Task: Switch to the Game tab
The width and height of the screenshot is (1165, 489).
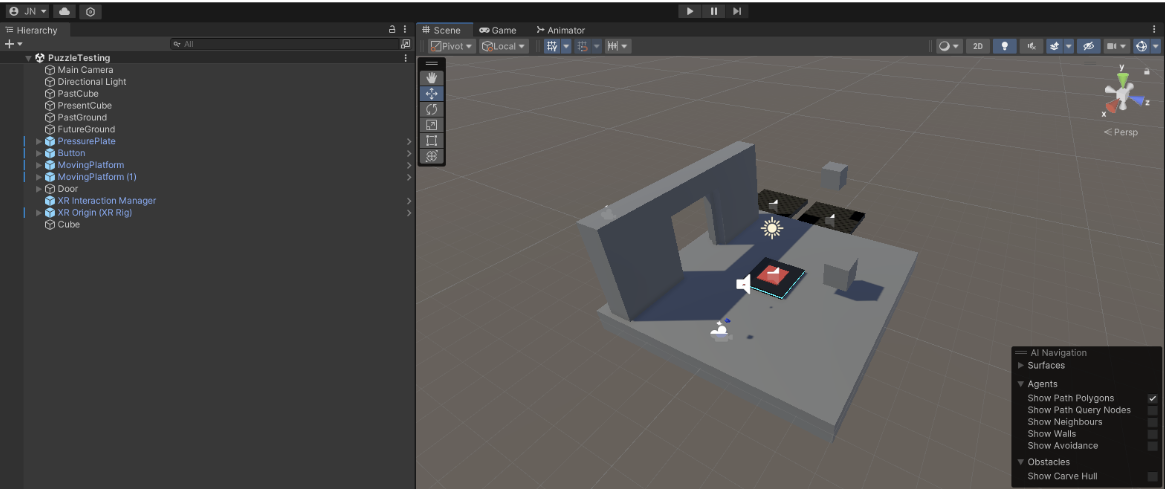Action: 498,30
